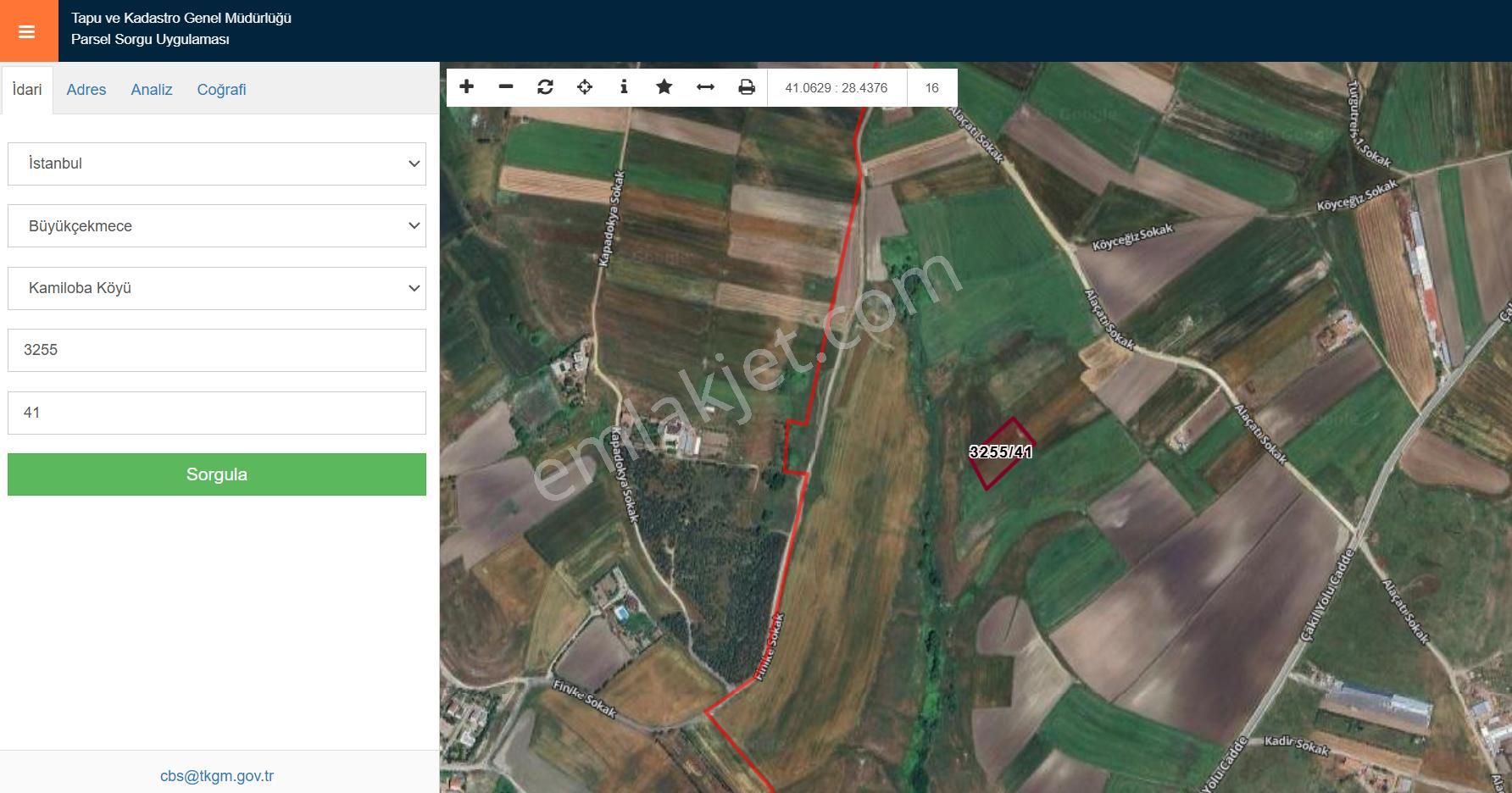This screenshot has height=793, width=1512.
Task: Select the swipe comparison arrow tool
Action: click(704, 86)
